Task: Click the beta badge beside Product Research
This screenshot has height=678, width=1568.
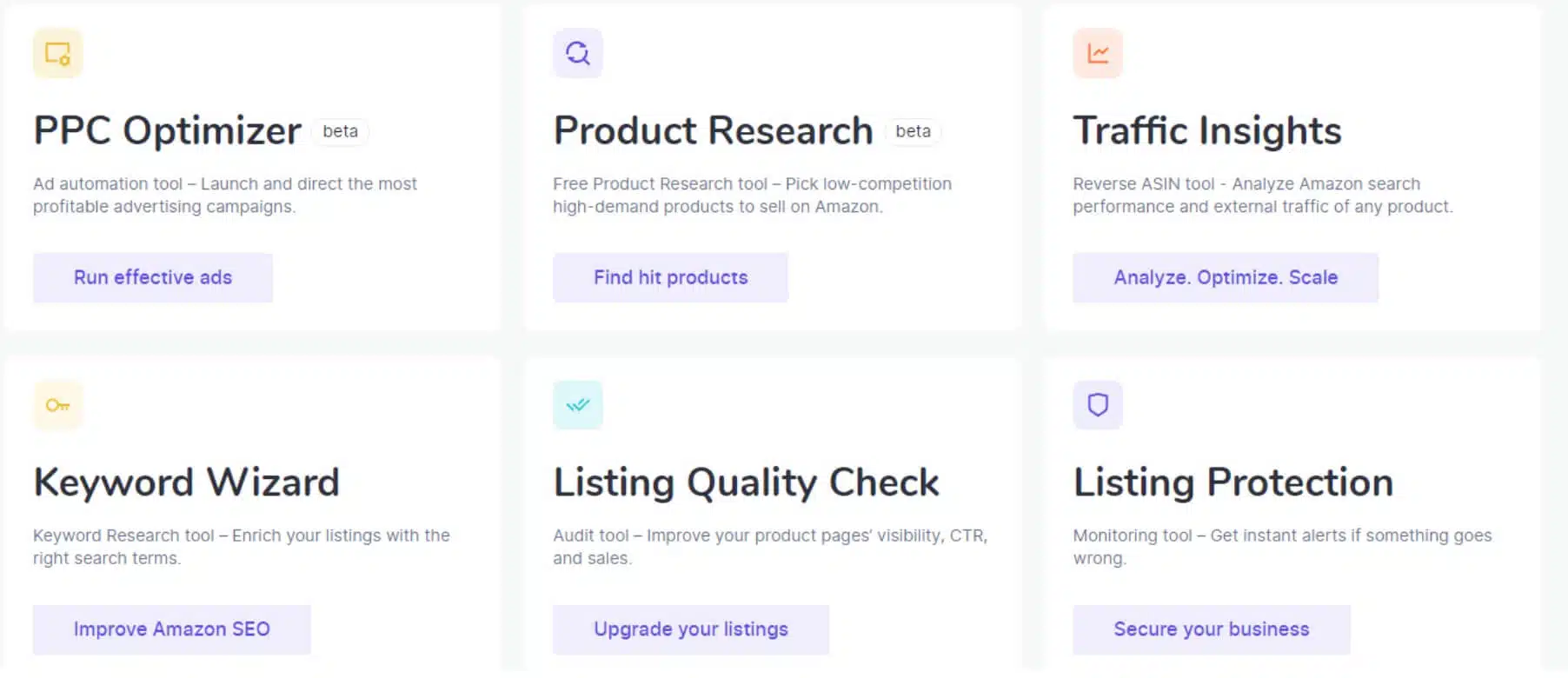Action: coord(913,131)
